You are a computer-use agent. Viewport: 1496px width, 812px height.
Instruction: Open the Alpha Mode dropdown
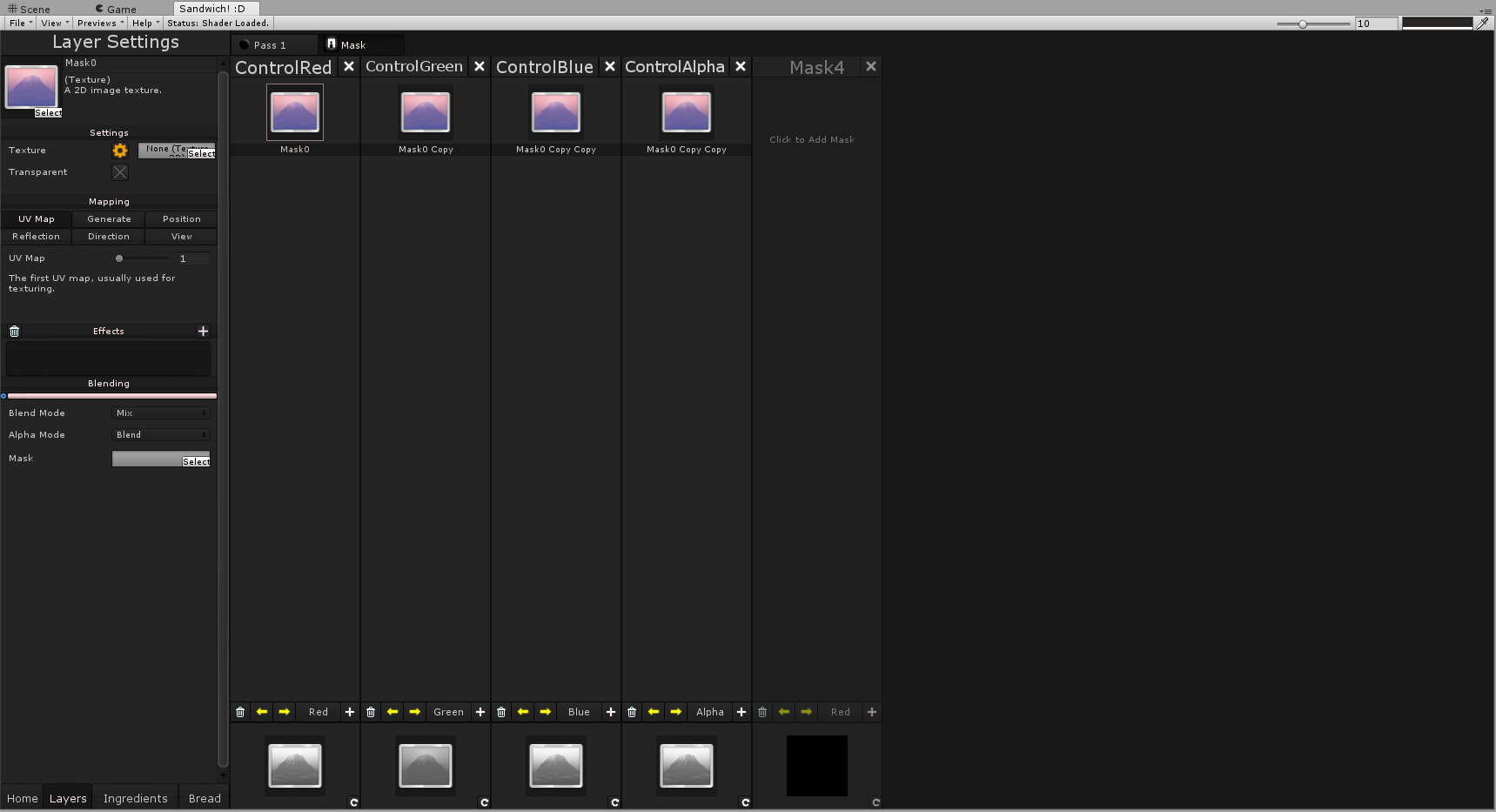pyautogui.click(x=161, y=435)
